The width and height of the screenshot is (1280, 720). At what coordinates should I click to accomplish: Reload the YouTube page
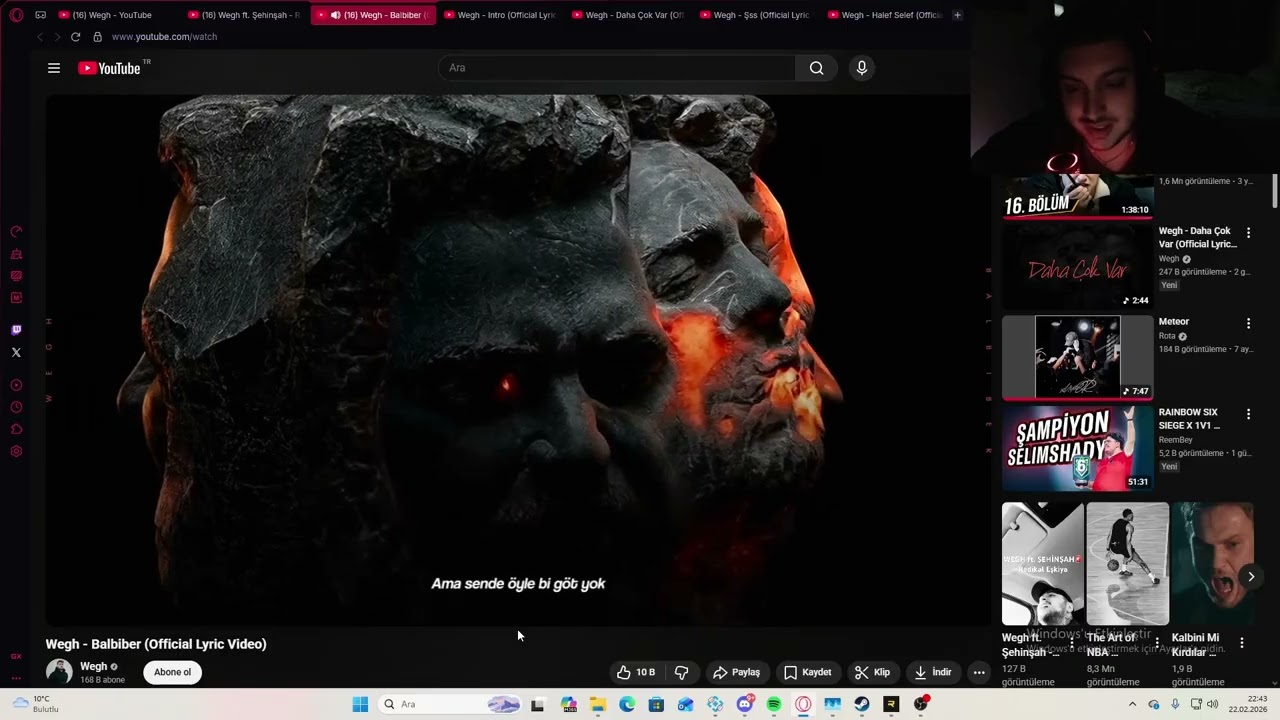(x=75, y=37)
